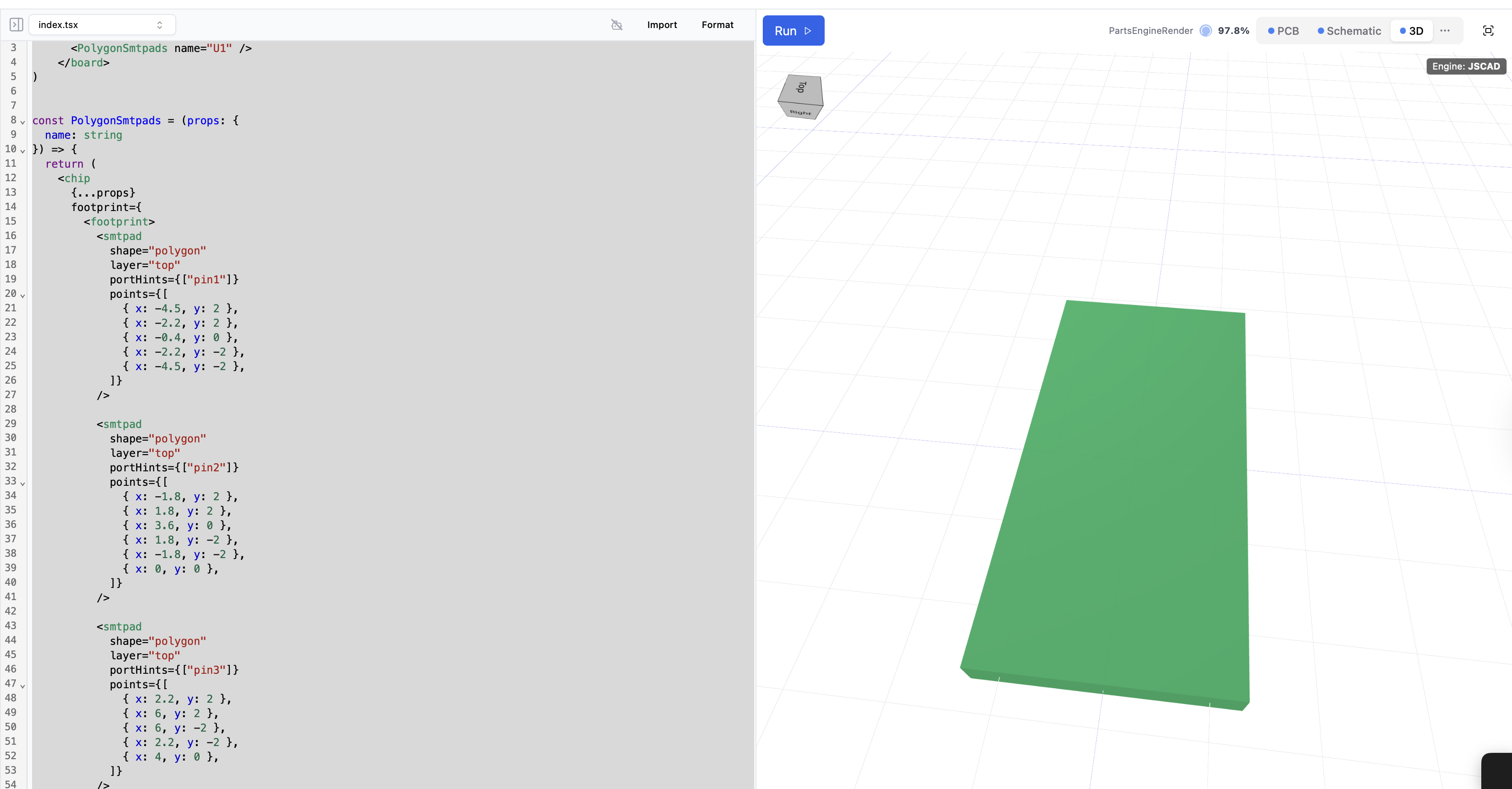Collapse the points array fold at line 20
The height and width of the screenshot is (789, 1512).
23,296
